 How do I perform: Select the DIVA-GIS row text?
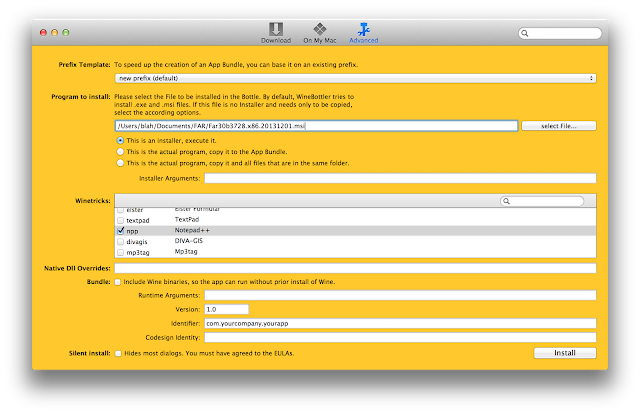(x=189, y=241)
